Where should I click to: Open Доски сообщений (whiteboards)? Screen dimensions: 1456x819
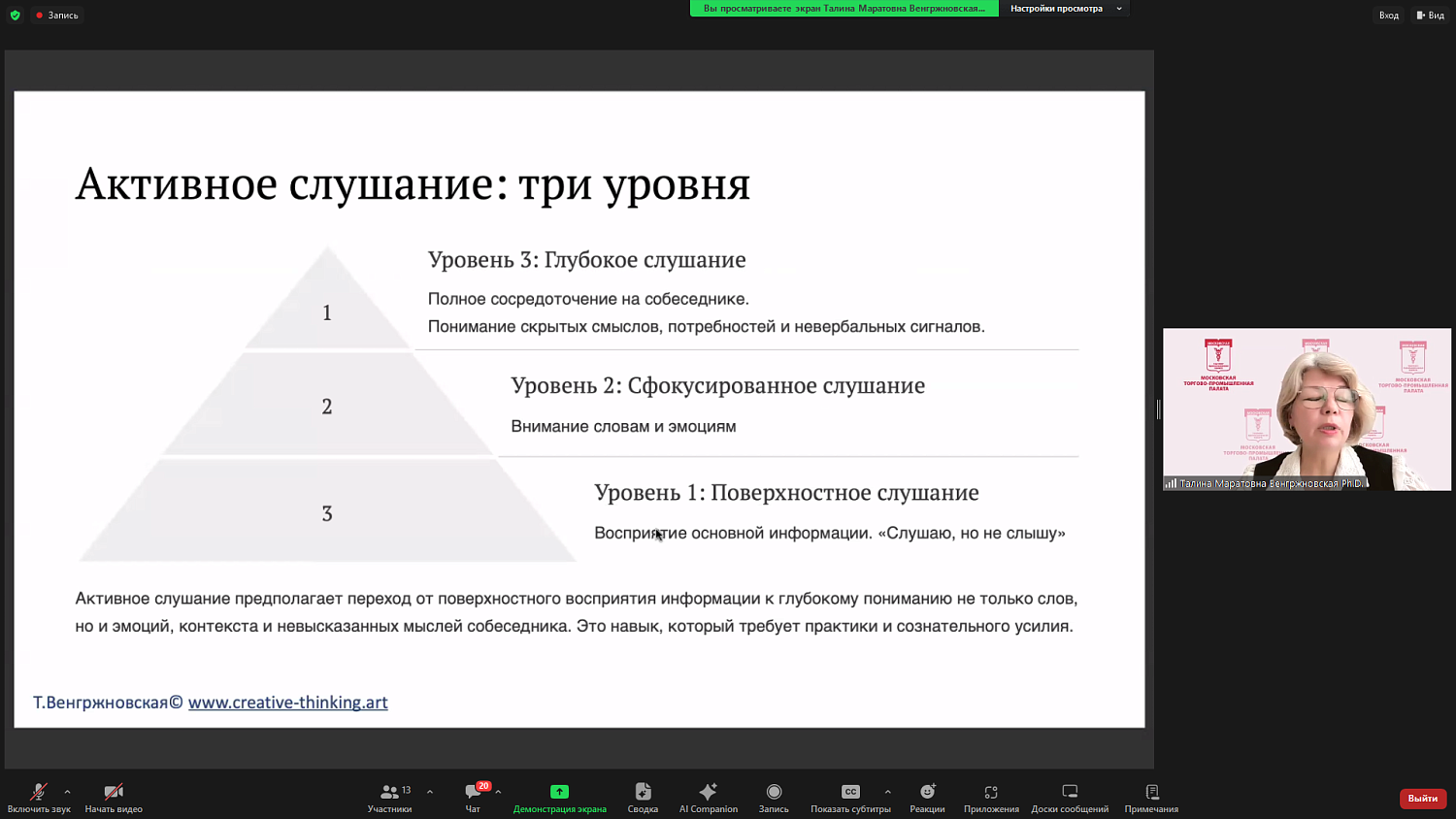coord(1069,796)
